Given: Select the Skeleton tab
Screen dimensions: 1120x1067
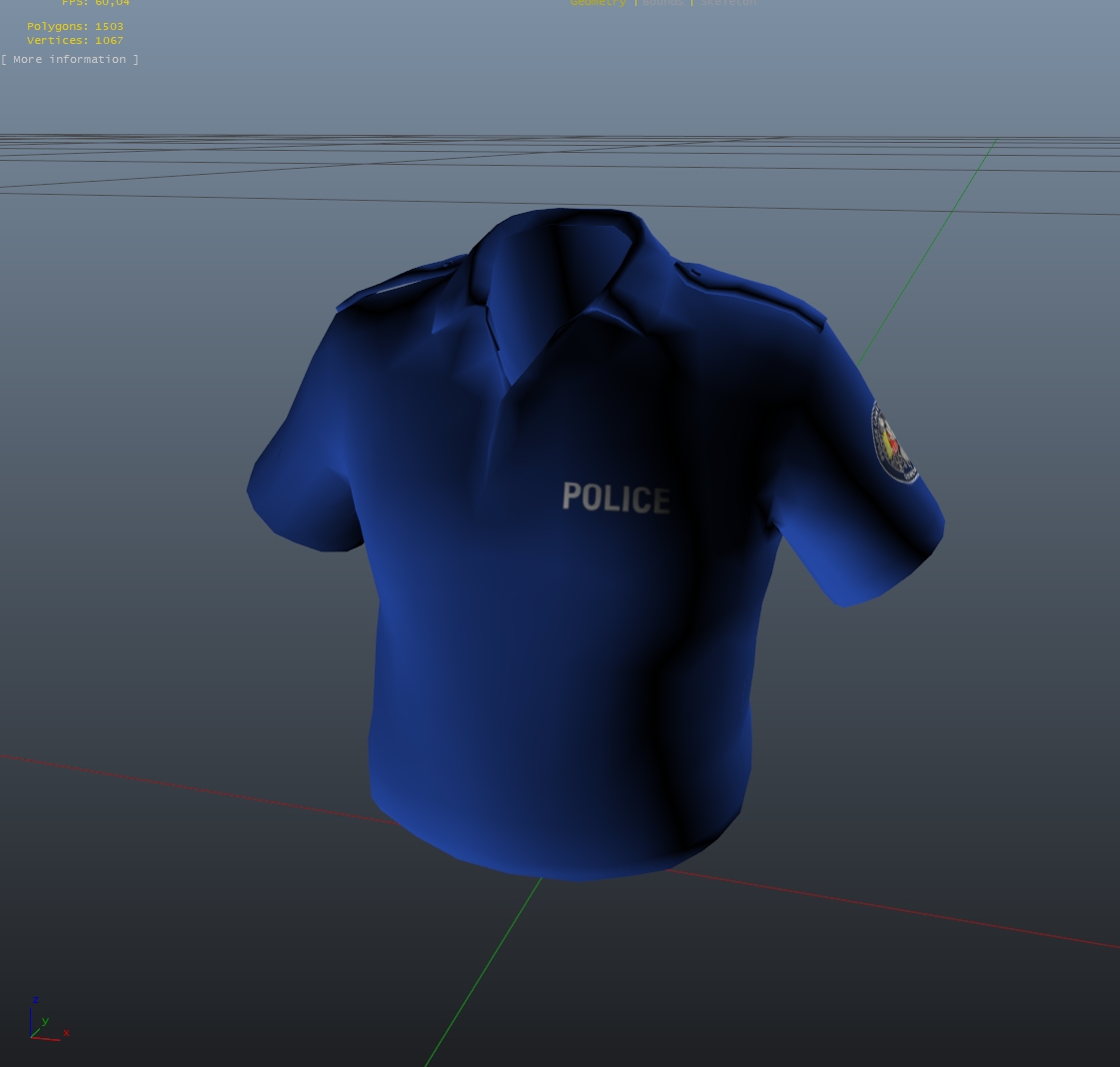Looking at the screenshot, I should coord(727,3).
